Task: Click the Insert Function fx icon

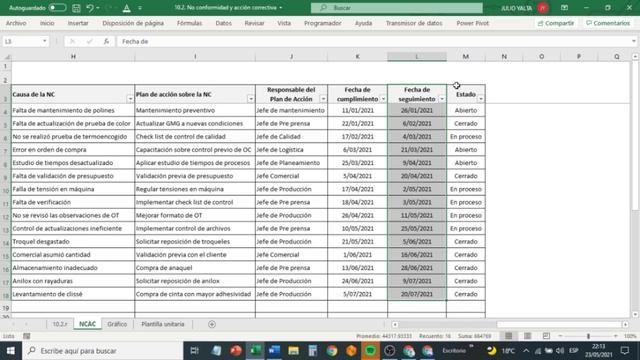Action: pyautogui.click(x=107, y=41)
